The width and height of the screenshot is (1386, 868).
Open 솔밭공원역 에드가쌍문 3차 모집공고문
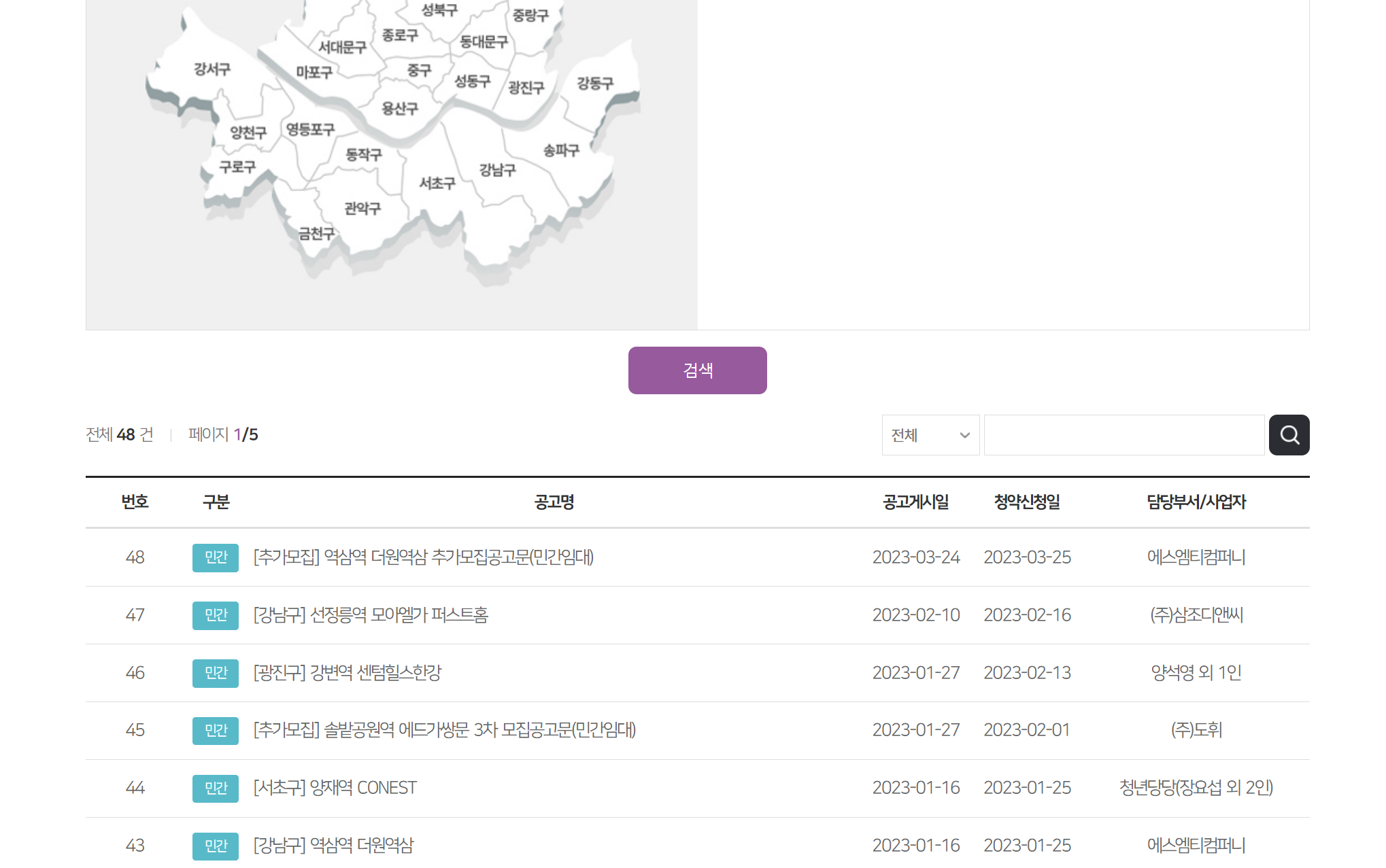point(444,730)
